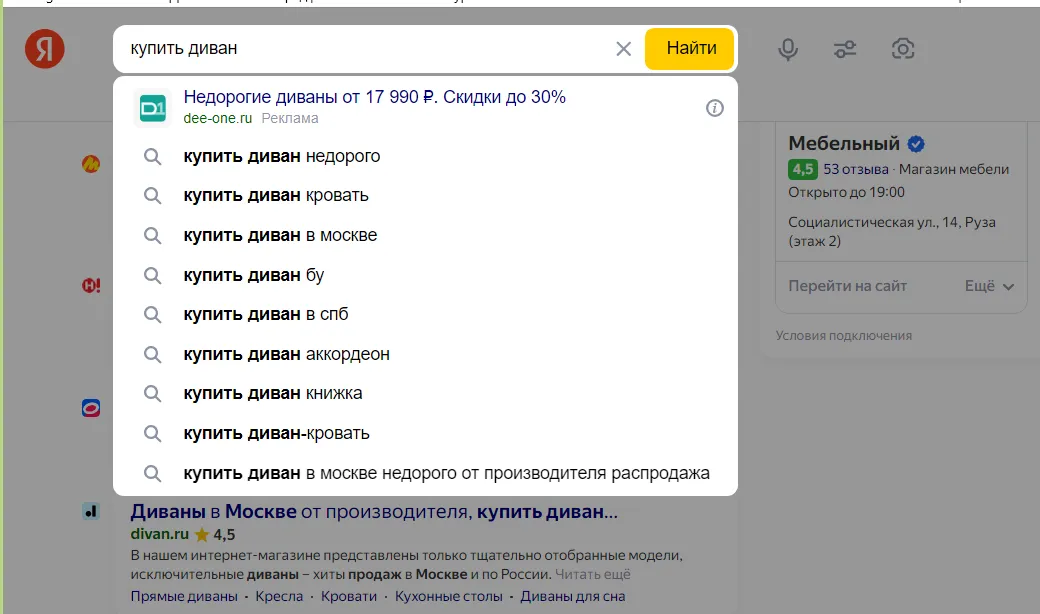Click Перейти на сайт link
This screenshot has width=1040, height=614.
[x=847, y=286]
